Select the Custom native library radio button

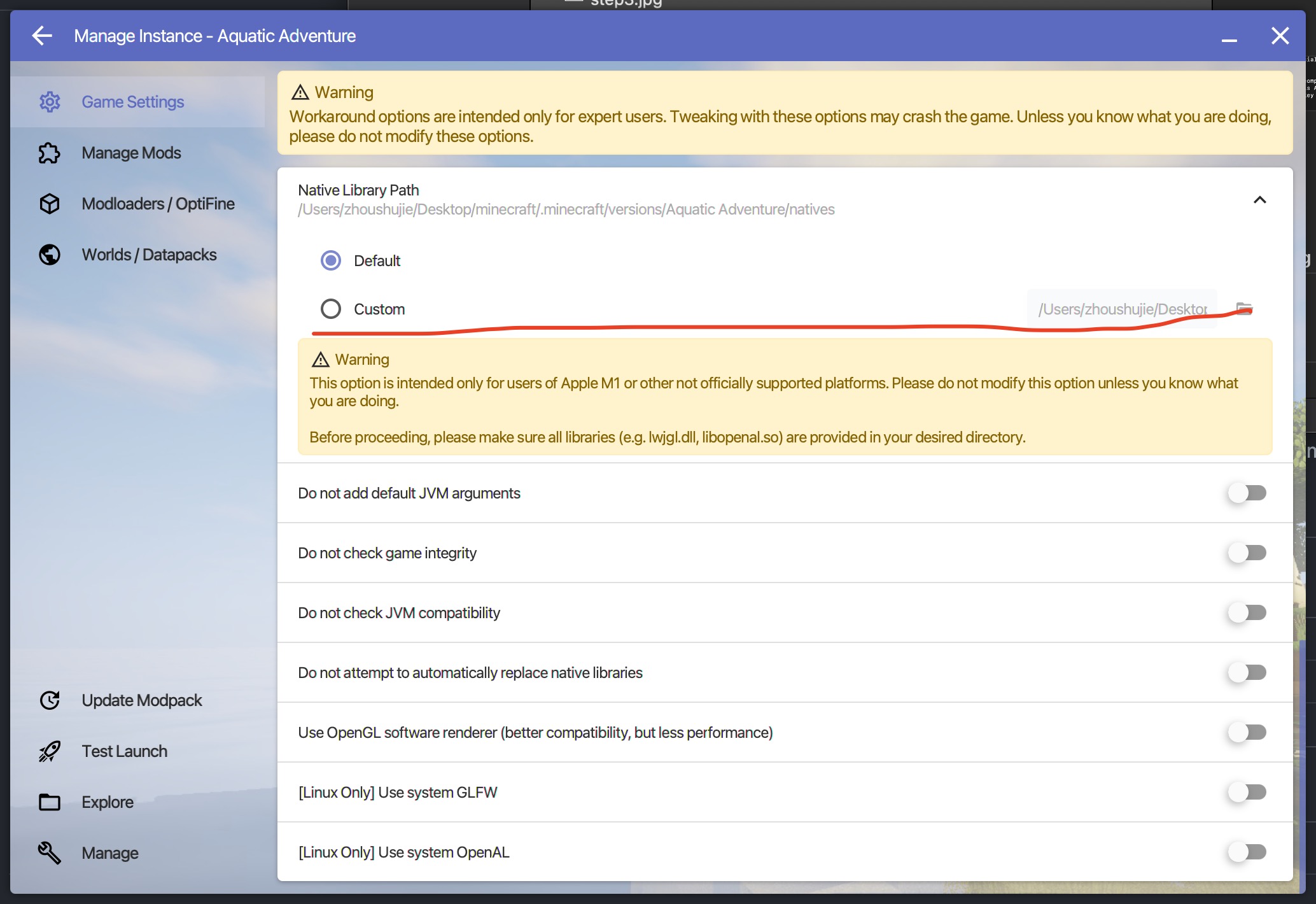point(331,309)
